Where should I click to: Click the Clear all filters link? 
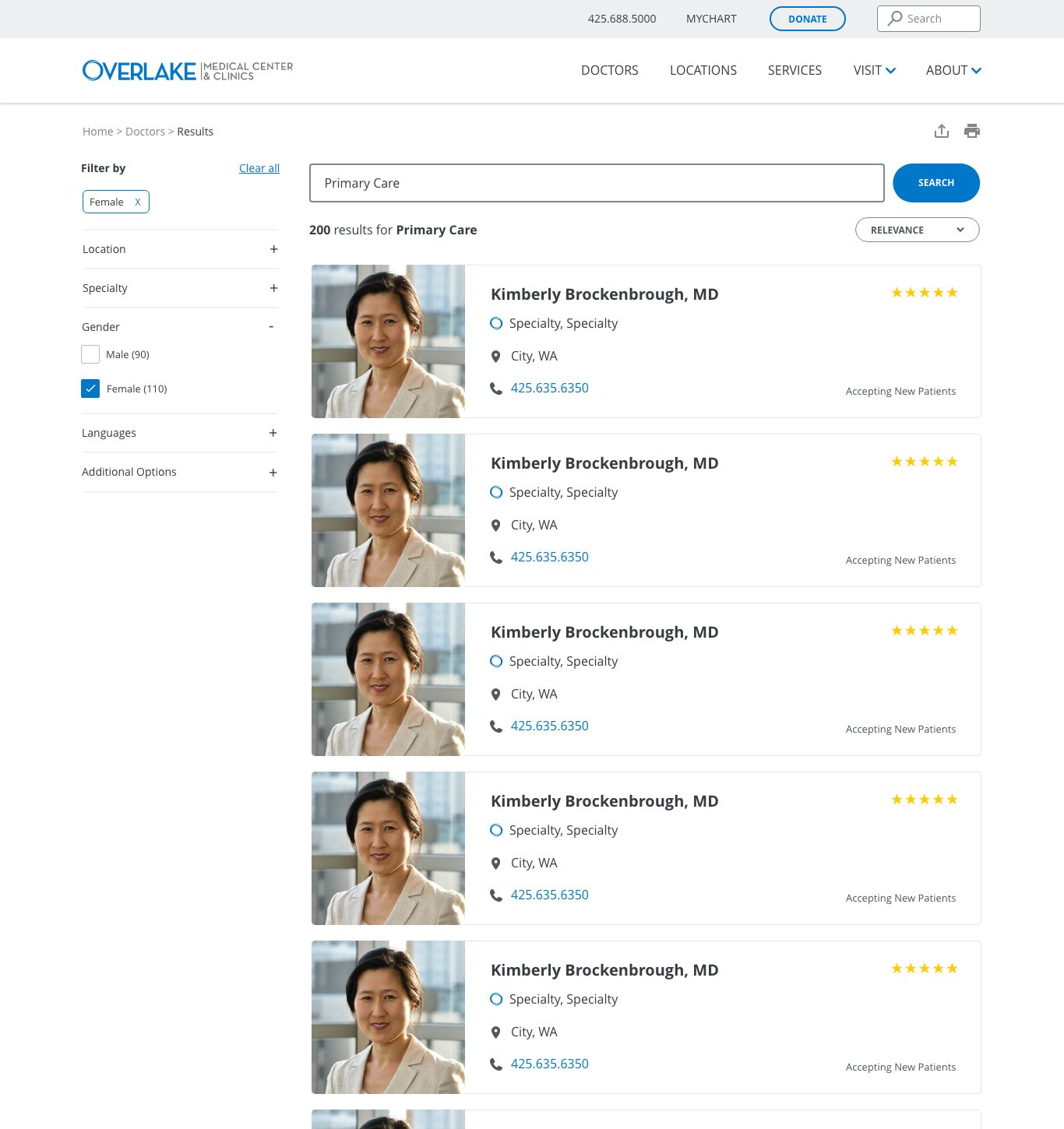tap(259, 168)
